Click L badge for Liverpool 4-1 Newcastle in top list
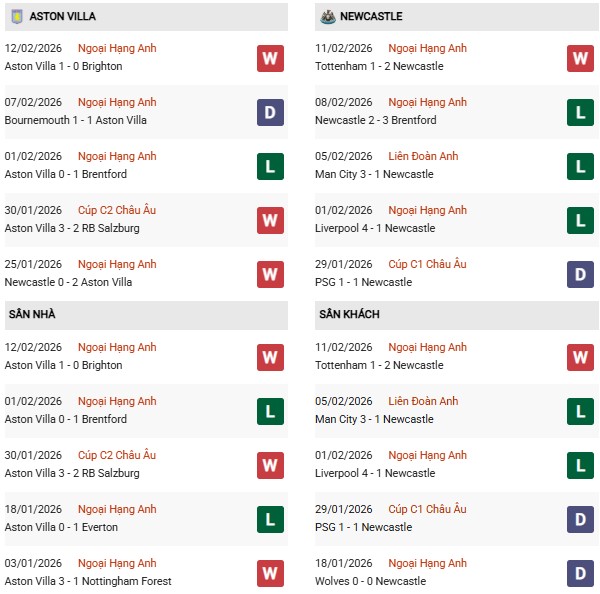Viewport: 600px width, 594px height. pos(580,220)
